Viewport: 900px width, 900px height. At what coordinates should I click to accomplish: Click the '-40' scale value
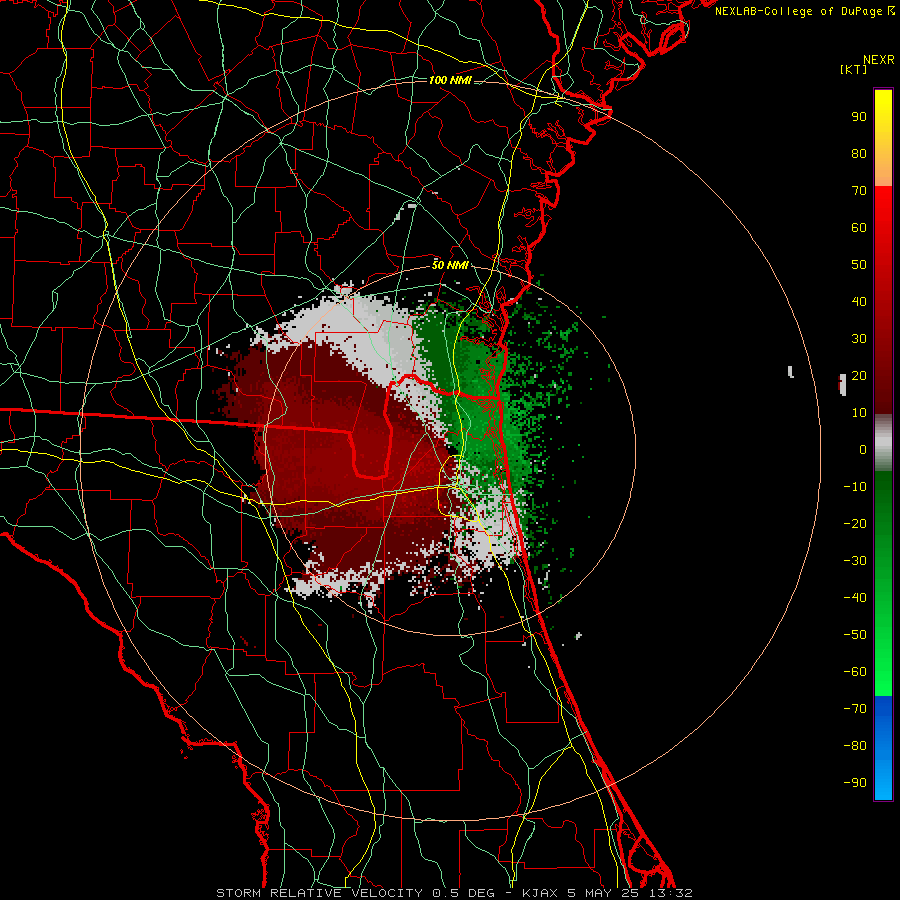click(x=855, y=598)
